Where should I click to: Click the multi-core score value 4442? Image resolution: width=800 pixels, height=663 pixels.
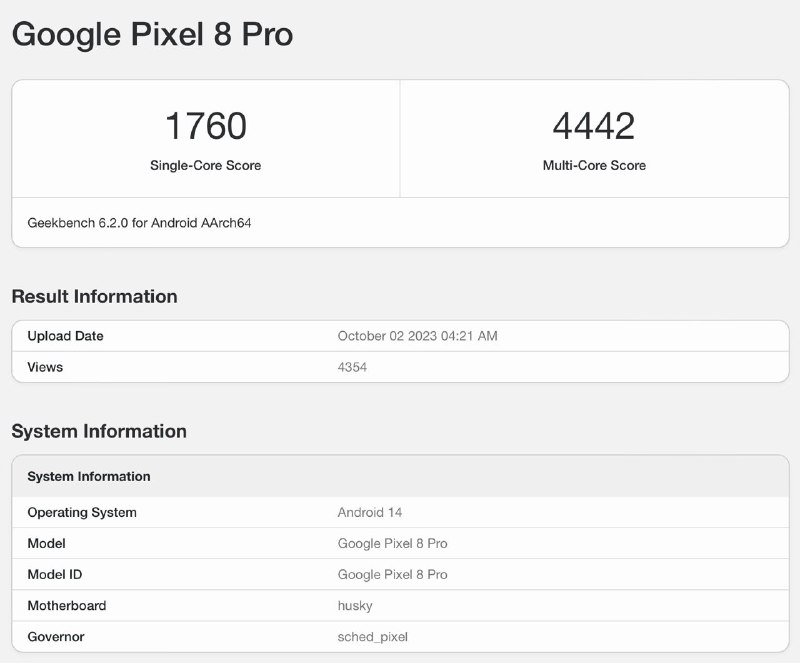coord(594,126)
